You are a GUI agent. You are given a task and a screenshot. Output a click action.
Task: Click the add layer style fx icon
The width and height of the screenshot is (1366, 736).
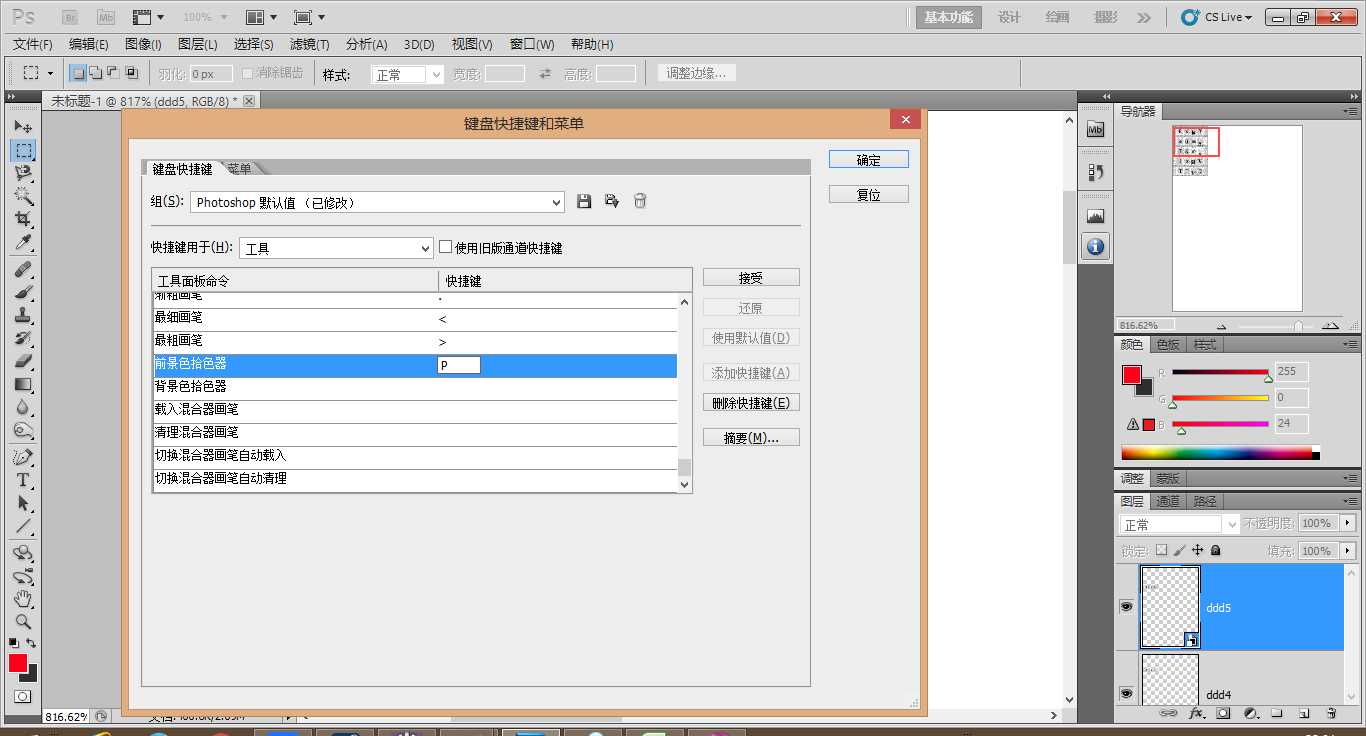pyautogui.click(x=1196, y=714)
